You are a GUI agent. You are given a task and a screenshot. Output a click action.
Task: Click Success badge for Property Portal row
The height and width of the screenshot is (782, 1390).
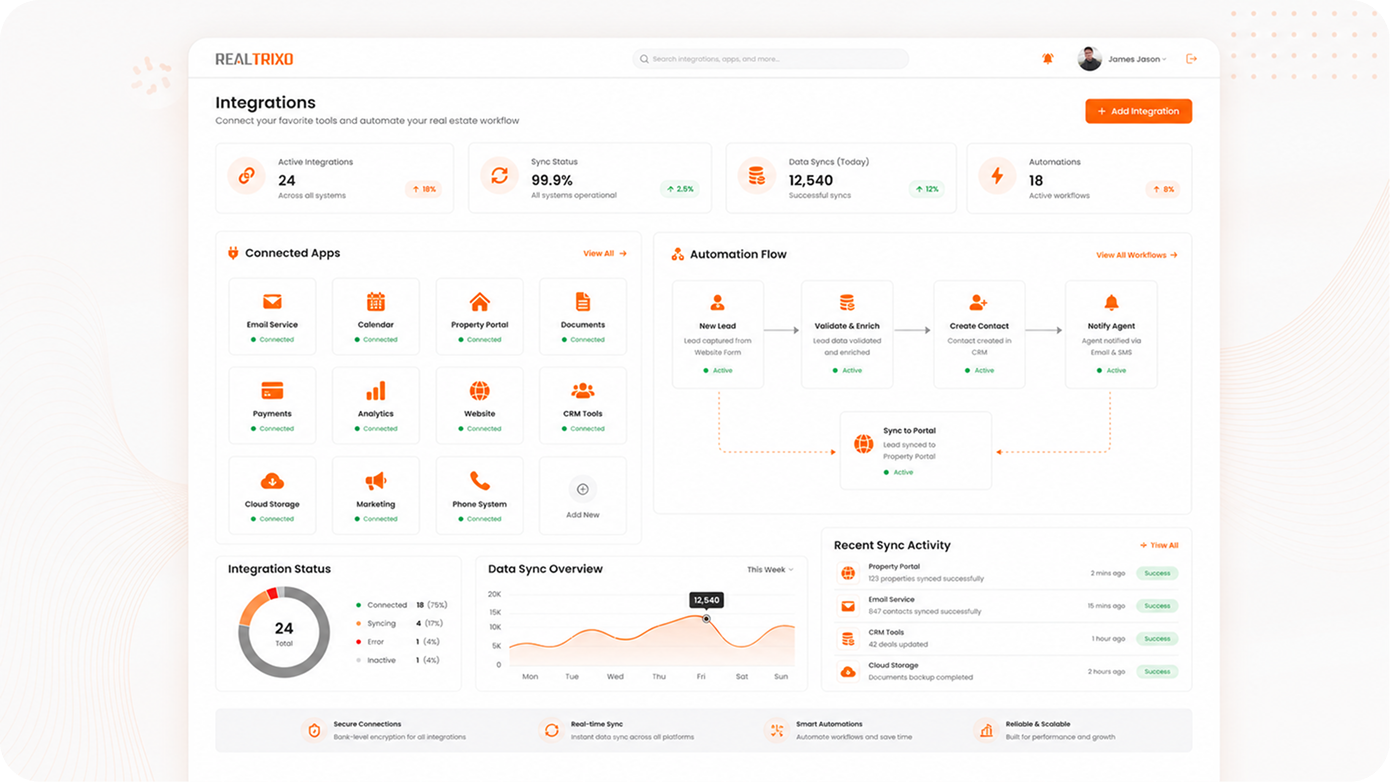click(1157, 573)
